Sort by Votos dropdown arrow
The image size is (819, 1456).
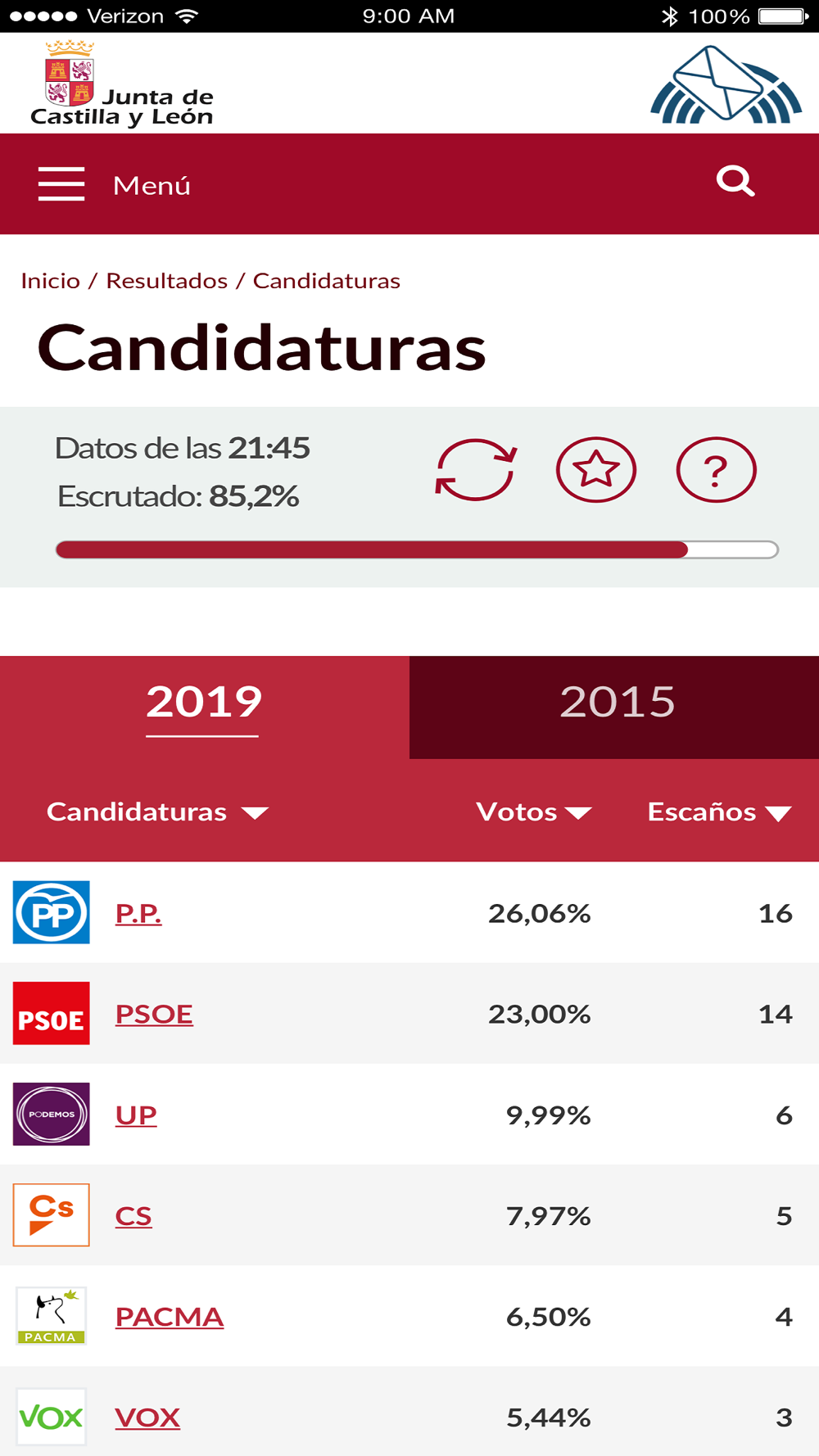(x=578, y=813)
